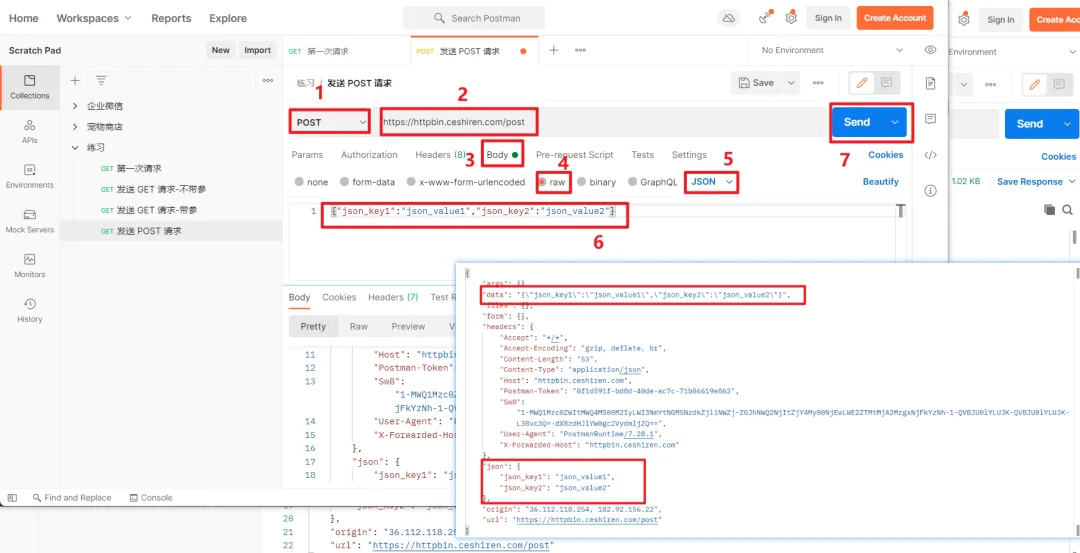
Task: Click the copy response icon in background window
Action: coord(1049,210)
